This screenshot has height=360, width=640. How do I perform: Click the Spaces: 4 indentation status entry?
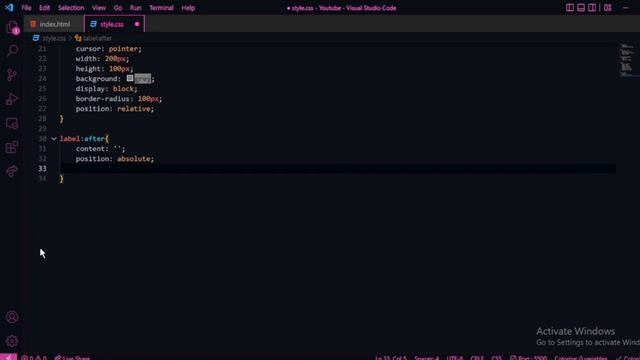tap(426, 358)
